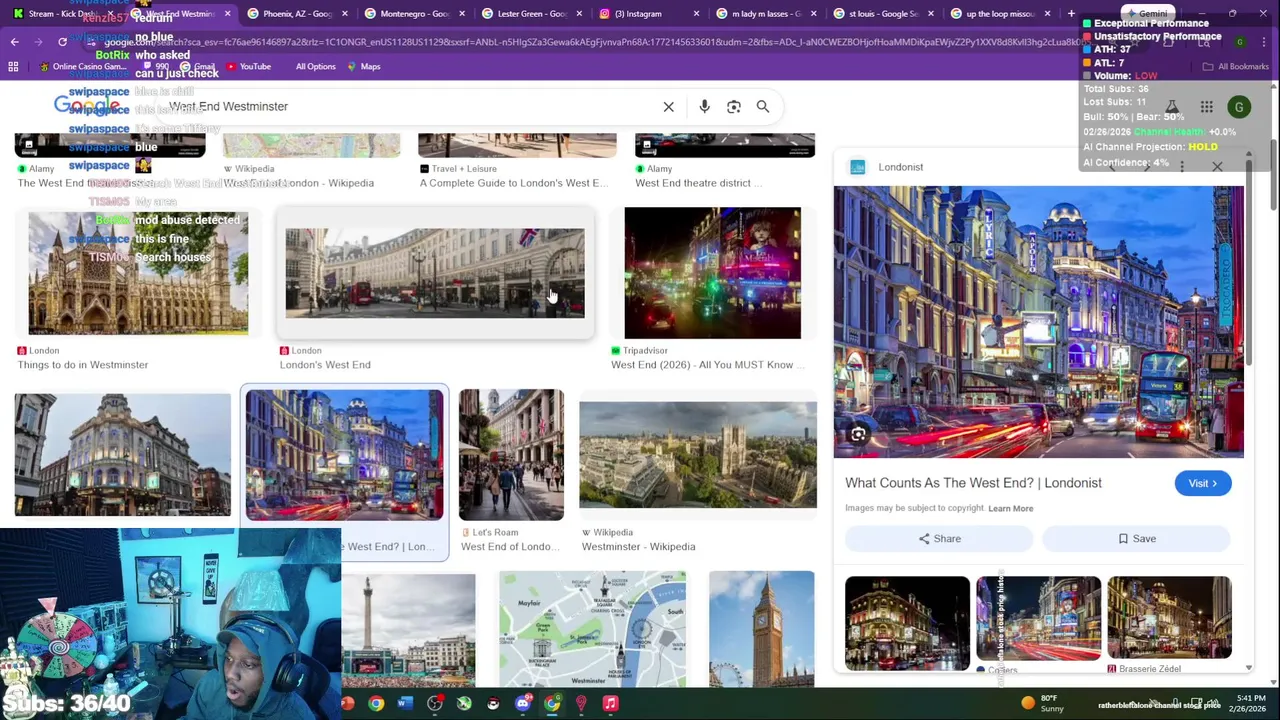1280x720 pixels.
Task: Open the Big Ben image result
Action: point(761,629)
